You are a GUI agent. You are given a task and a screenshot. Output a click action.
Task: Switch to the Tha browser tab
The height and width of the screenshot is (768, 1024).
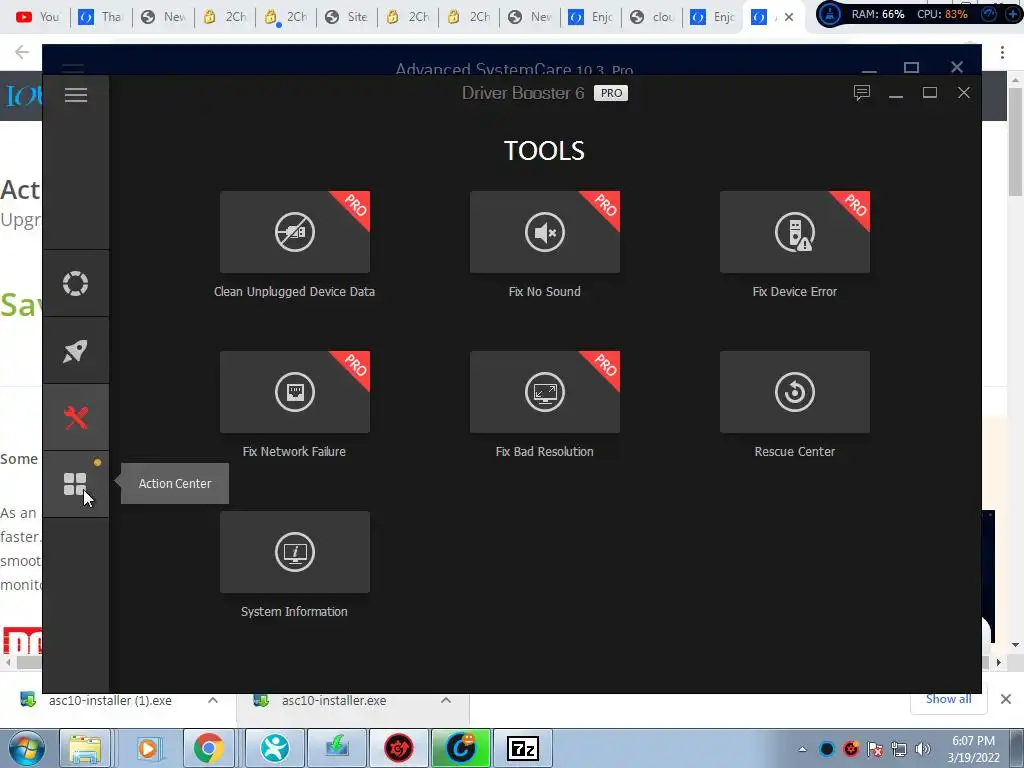coord(99,17)
